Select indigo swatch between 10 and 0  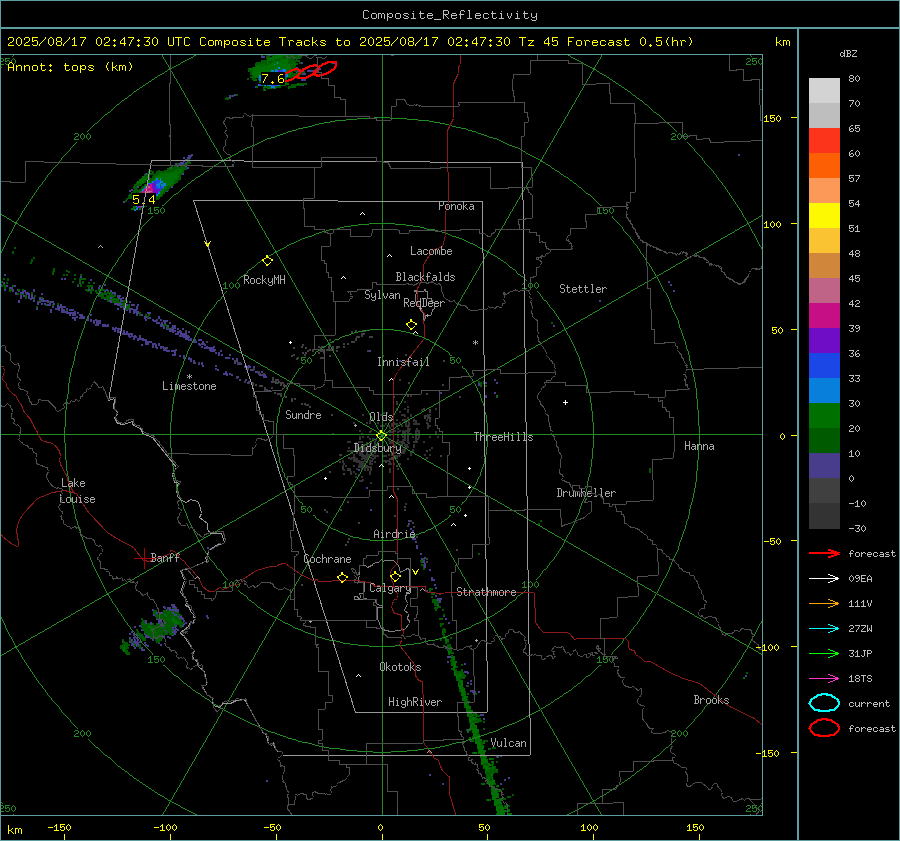pos(824,466)
